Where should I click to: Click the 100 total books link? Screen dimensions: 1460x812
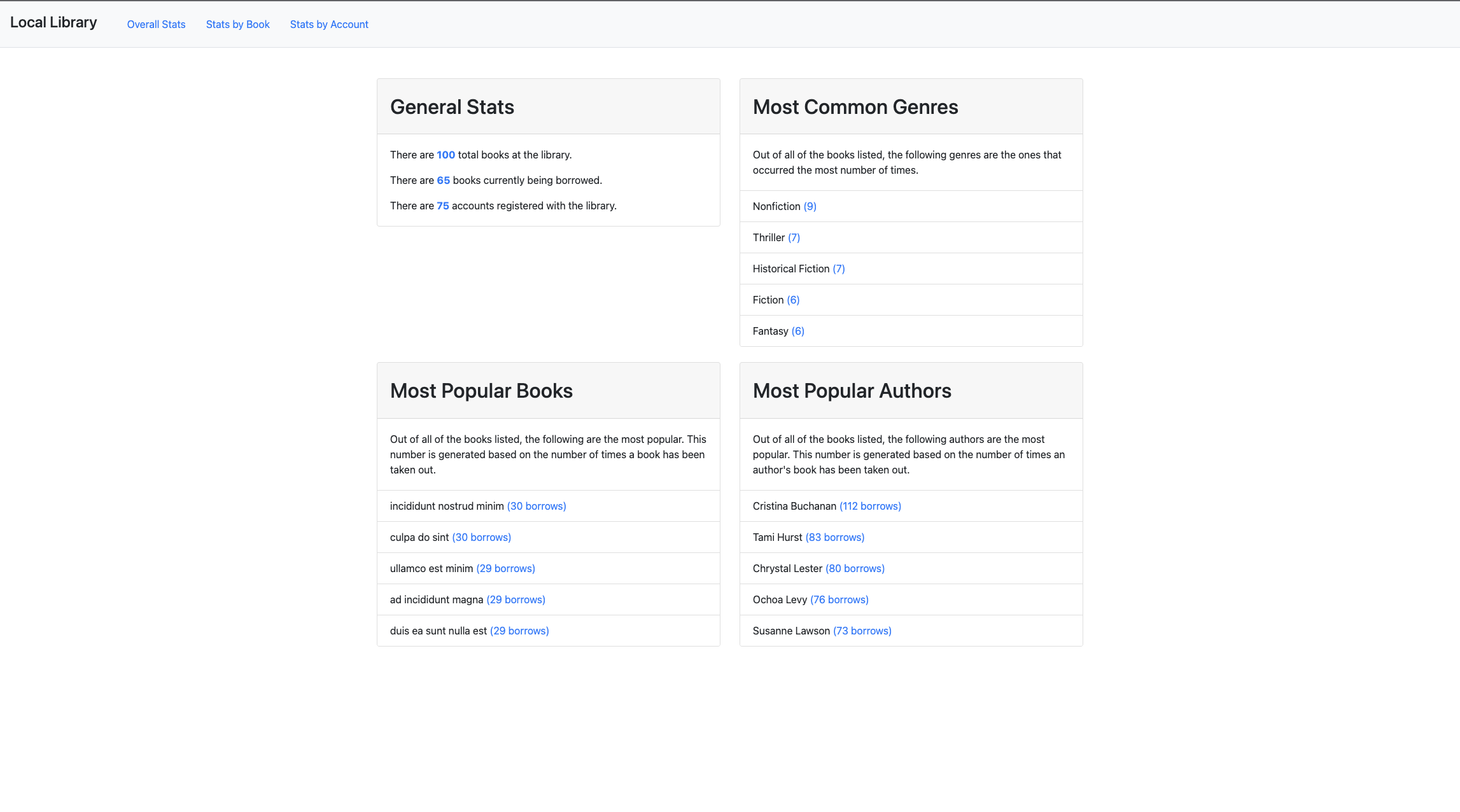pyautogui.click(x=446, y=155)
